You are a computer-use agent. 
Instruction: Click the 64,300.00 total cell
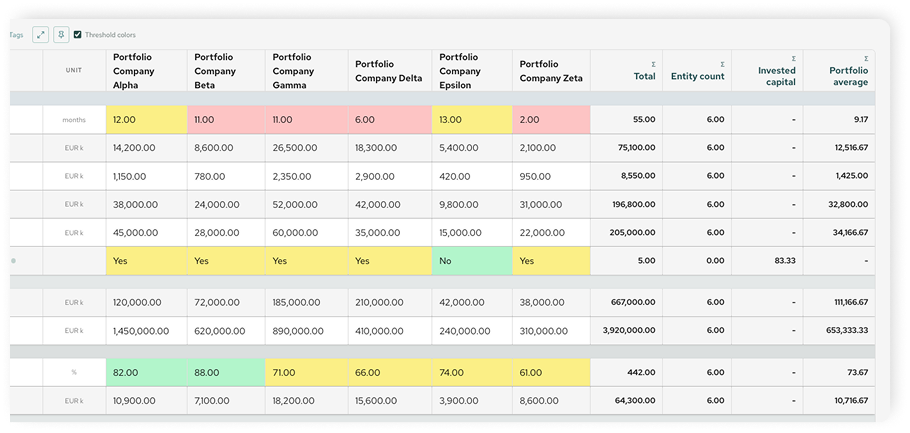(626, 400)
